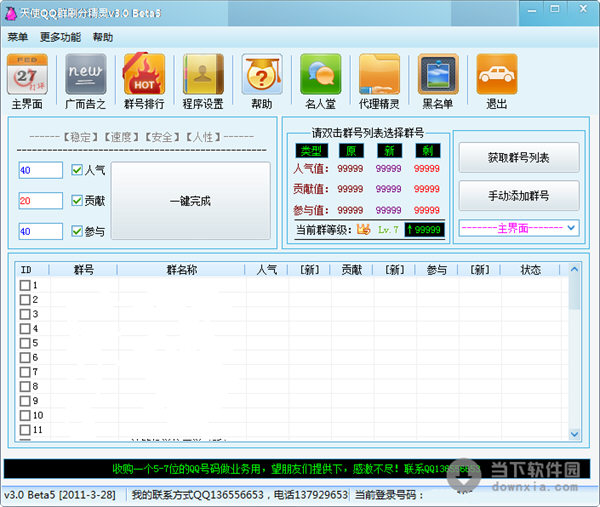Click the 类型 header label

coord(311,151)
